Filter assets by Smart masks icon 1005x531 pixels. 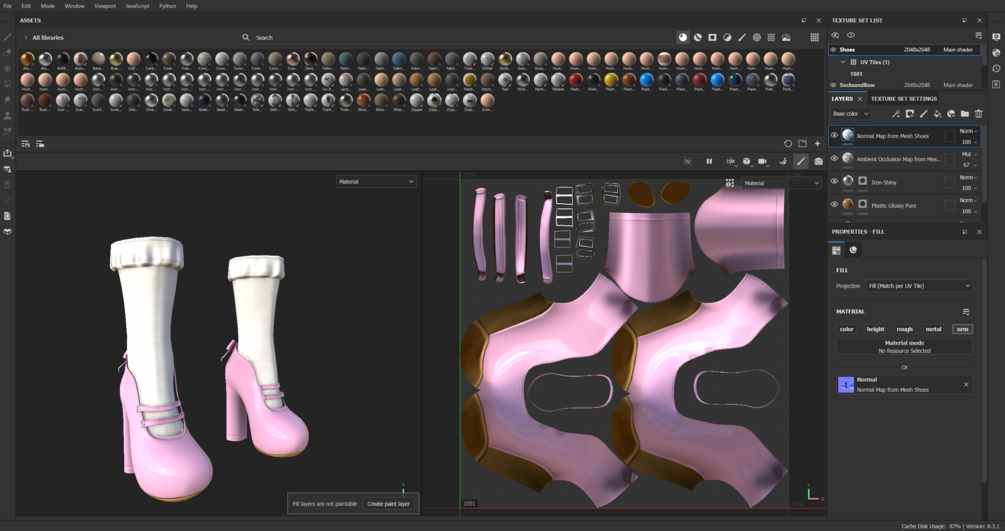tap(712, 37)
